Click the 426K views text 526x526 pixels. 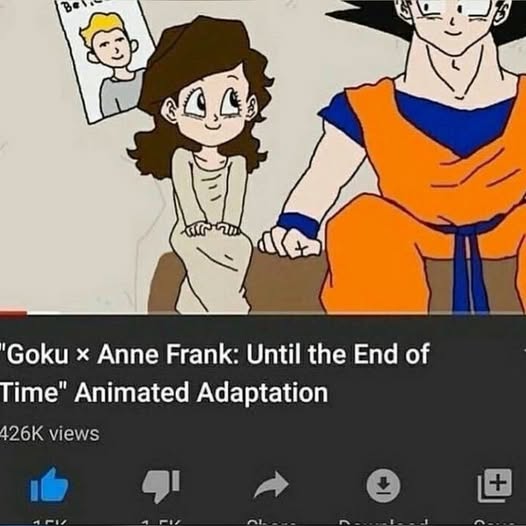(50, 433)
